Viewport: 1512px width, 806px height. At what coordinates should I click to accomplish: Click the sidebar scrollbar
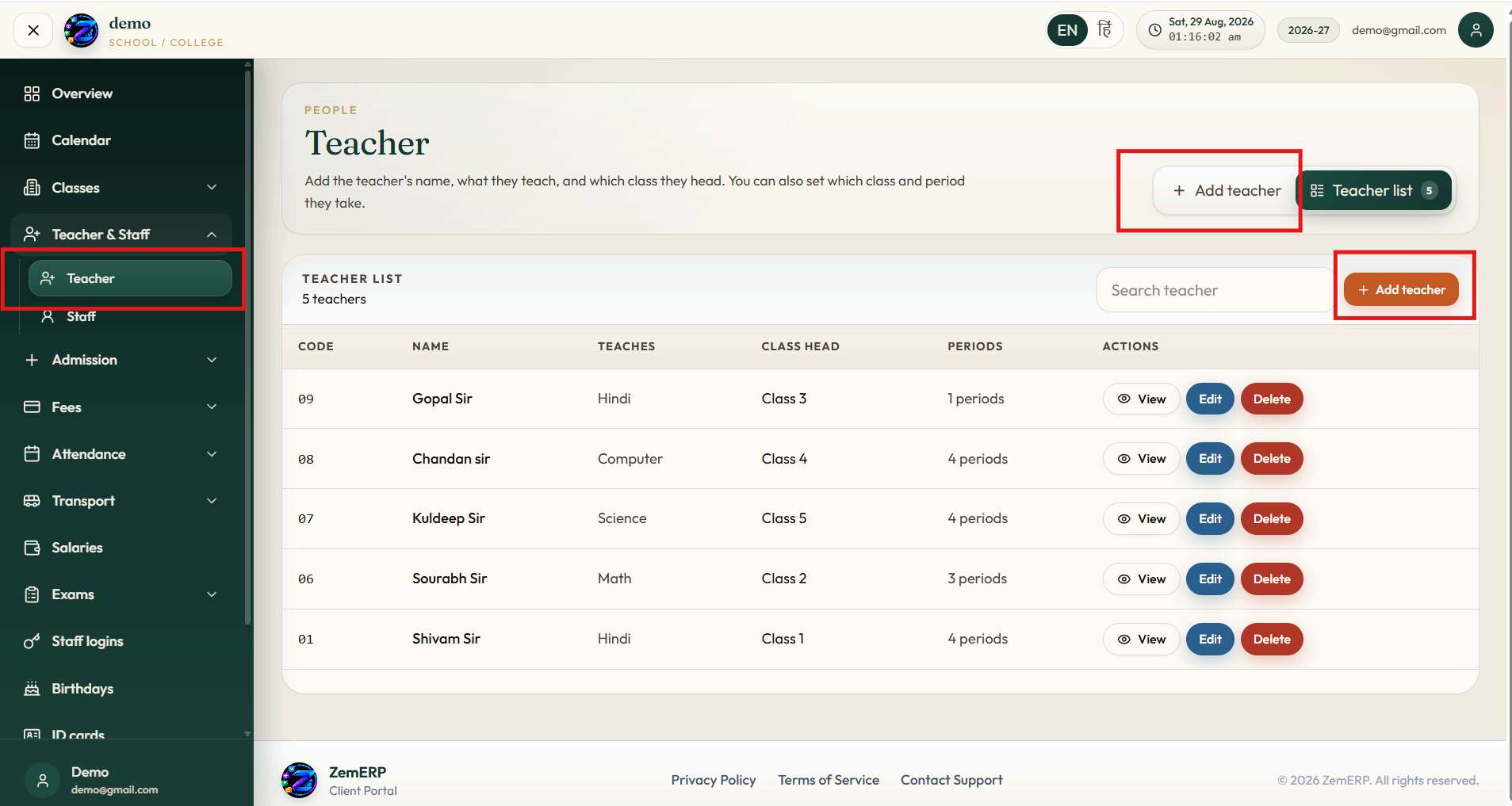coord(248,347)
